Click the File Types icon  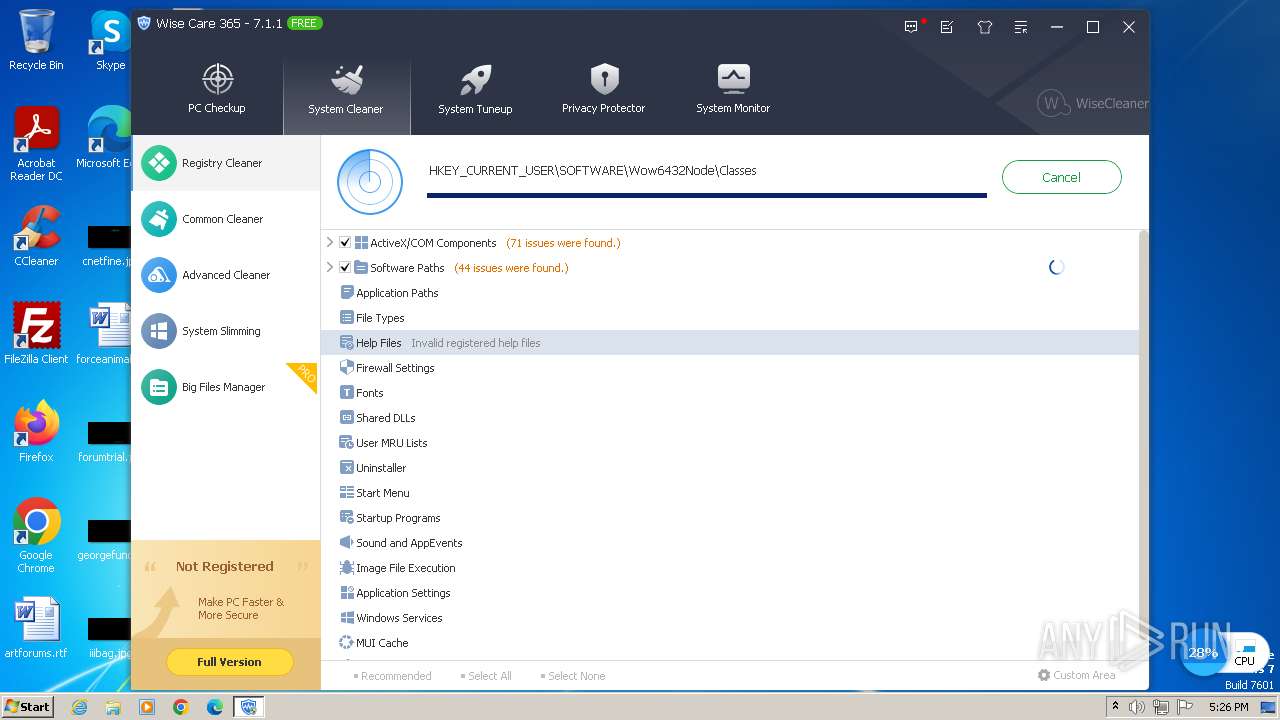tap(347, 317)
